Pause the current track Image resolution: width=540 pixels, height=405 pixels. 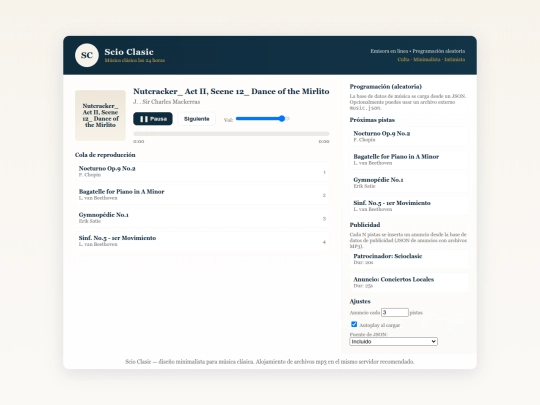(x=153, y=119)
